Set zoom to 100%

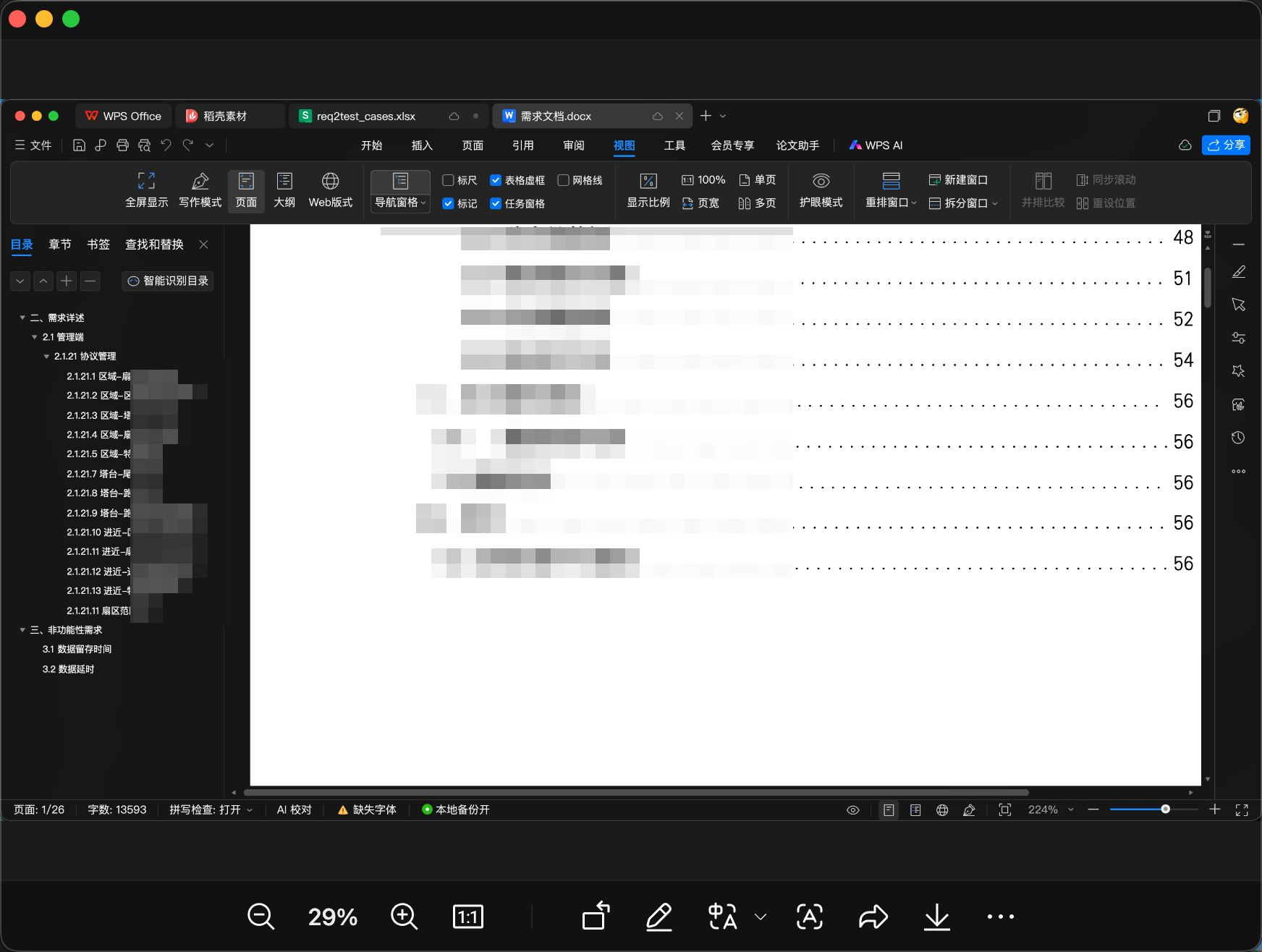(703, 180)
